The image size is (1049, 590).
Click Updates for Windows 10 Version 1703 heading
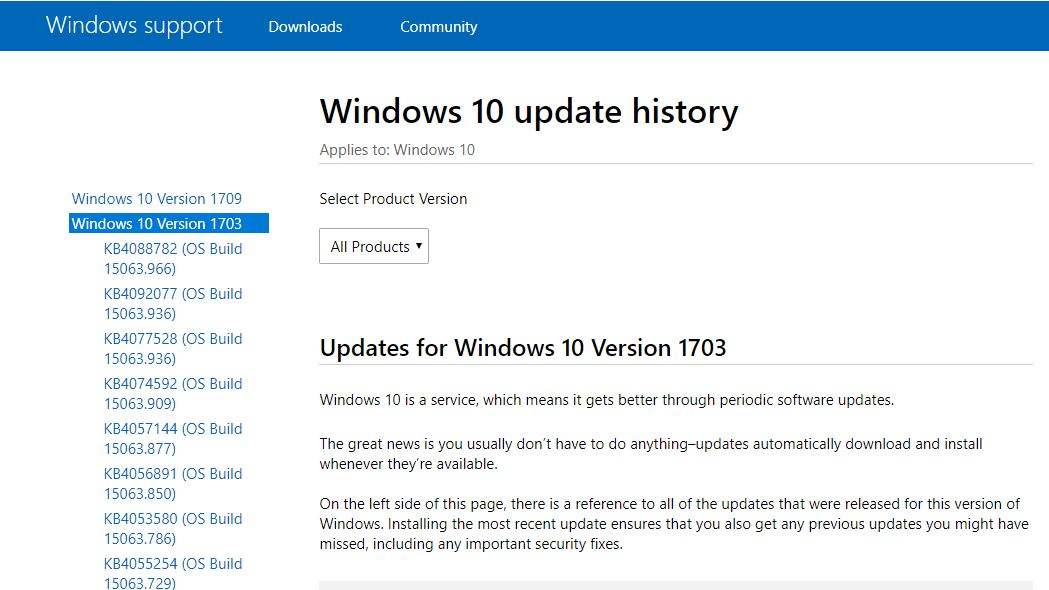[x=522, y=348]
